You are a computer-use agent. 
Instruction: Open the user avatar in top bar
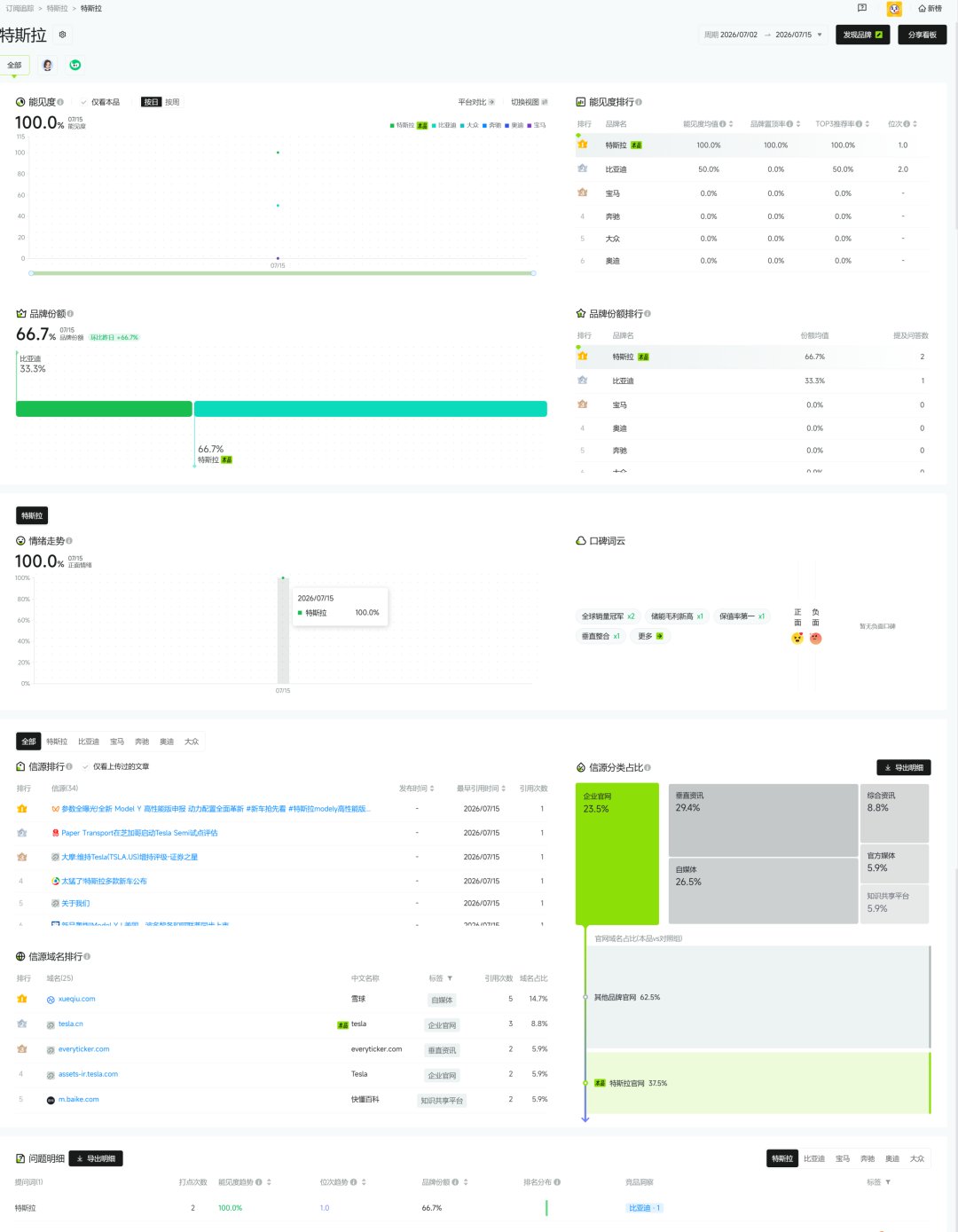894,9
